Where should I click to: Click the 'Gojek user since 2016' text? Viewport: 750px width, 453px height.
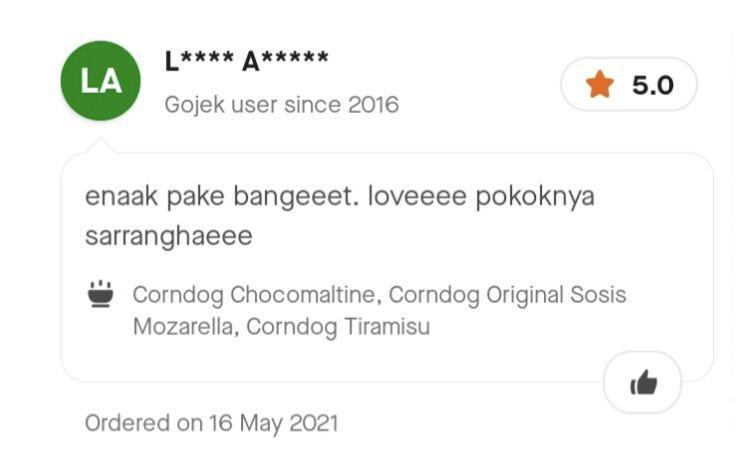tap(281, 105)
